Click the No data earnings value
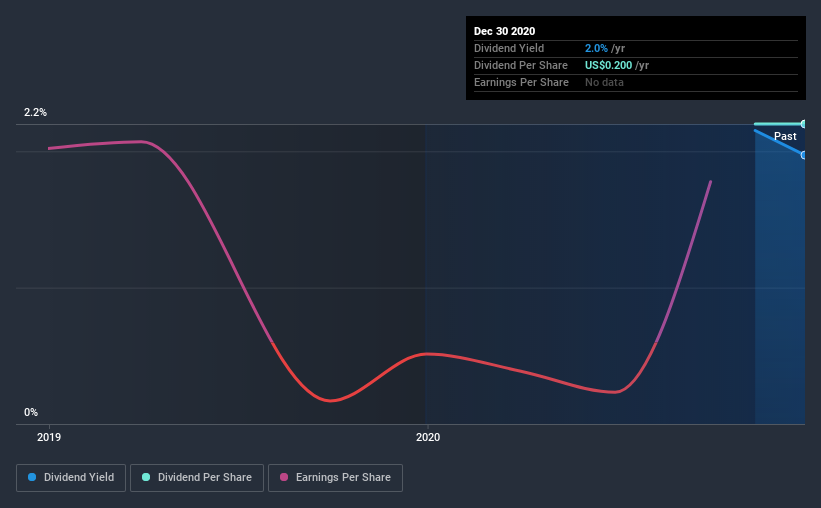The height and width of the screenshot is (508, 821). click(x=604, y=82)
